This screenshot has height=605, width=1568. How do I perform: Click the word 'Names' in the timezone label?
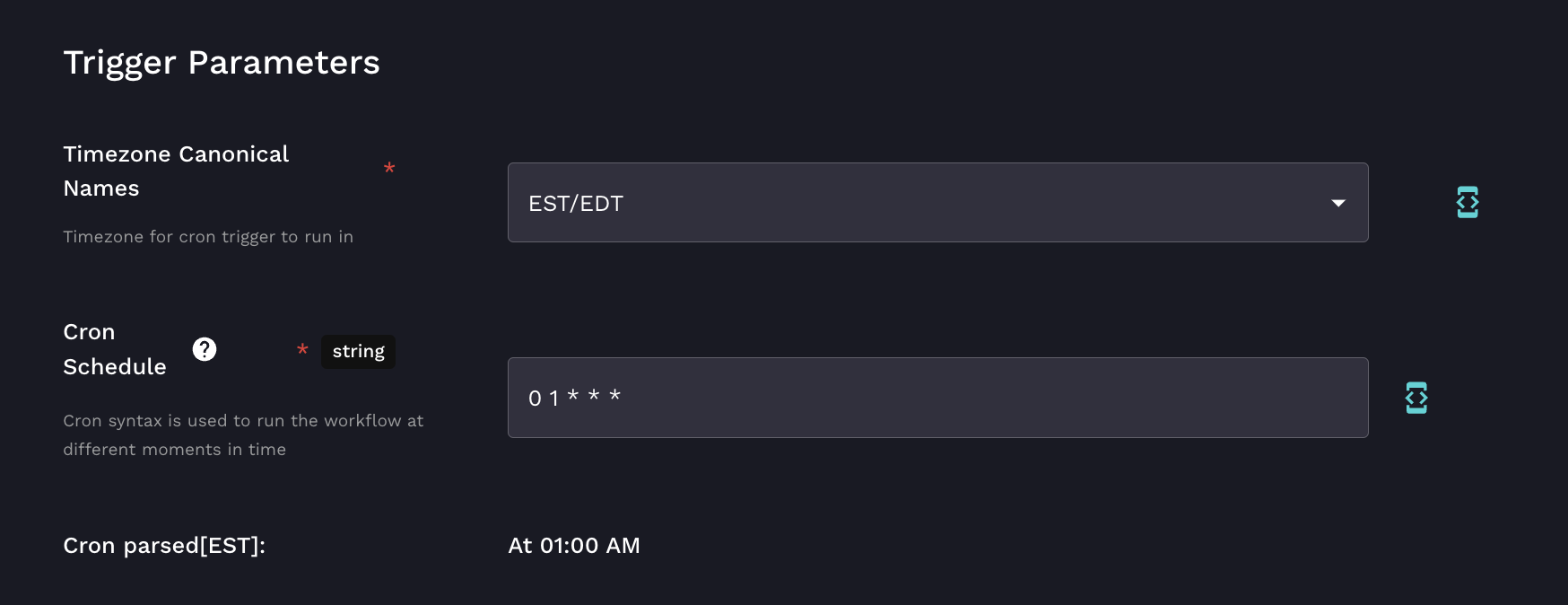(101, 189)
